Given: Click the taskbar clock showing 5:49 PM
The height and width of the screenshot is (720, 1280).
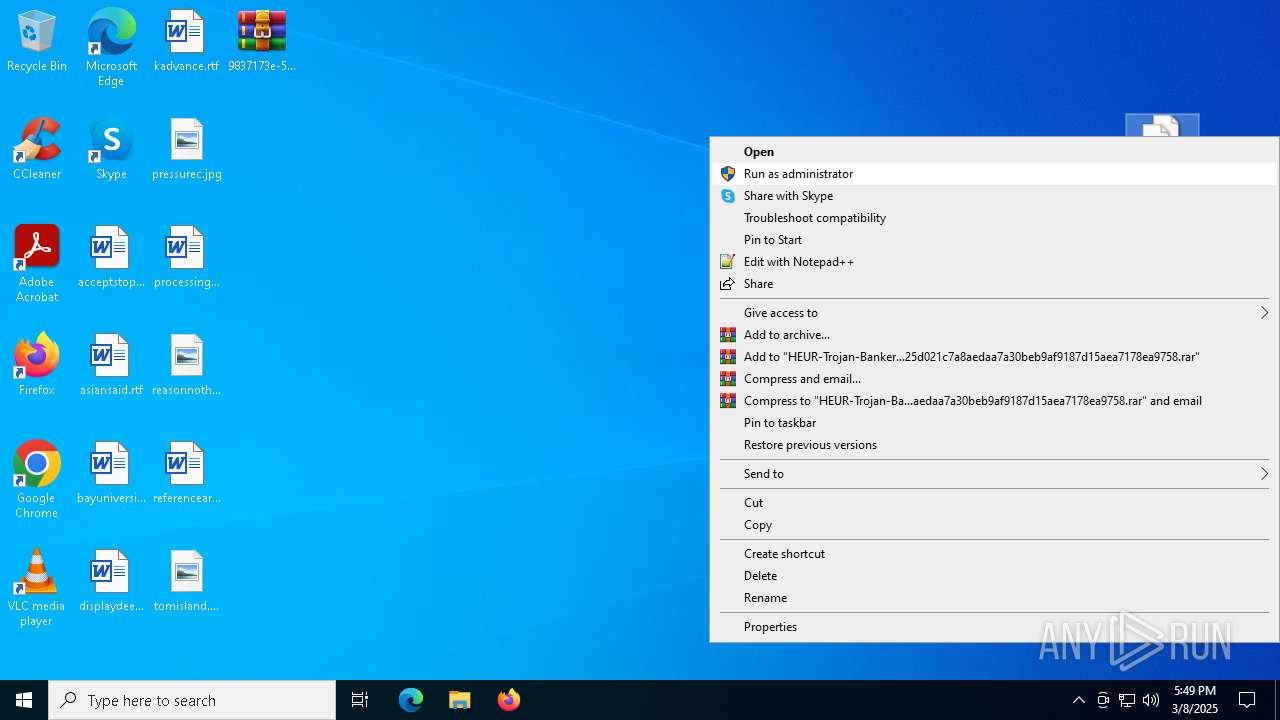Looking at the screenshot, I should (x=1195, y=700).
